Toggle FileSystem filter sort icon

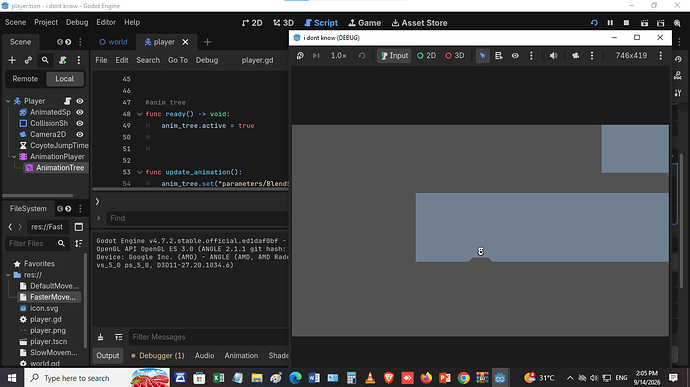point(79,243)
